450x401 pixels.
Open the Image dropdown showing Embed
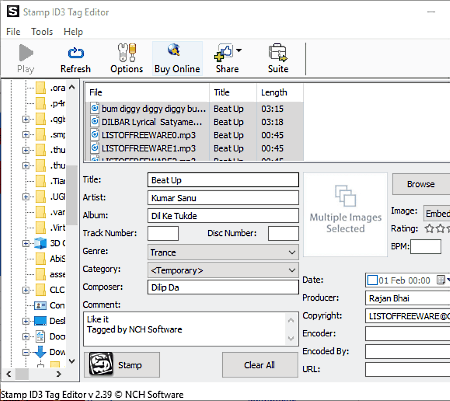(437, 213)
